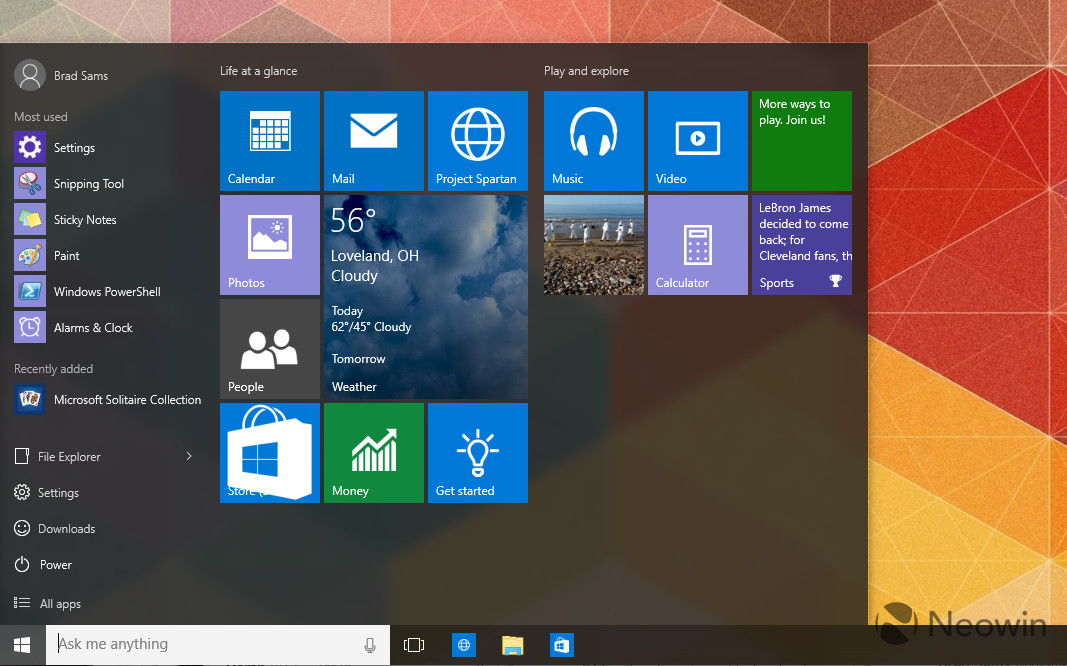Open the Photos tile
Viewport: 1067px width, 666px height.
point(269,245)
